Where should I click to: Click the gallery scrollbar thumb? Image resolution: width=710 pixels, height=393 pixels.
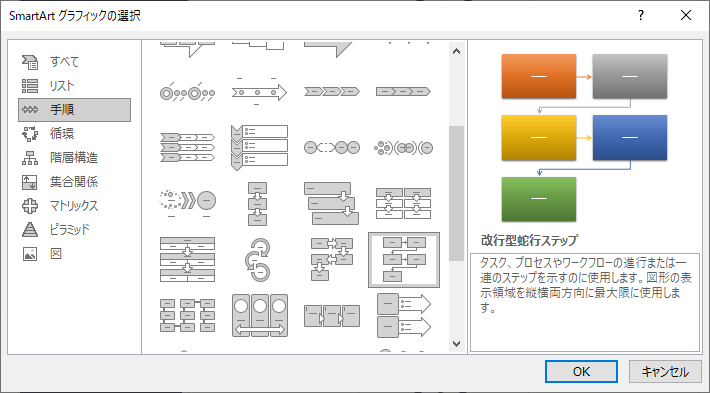(456, 193)
